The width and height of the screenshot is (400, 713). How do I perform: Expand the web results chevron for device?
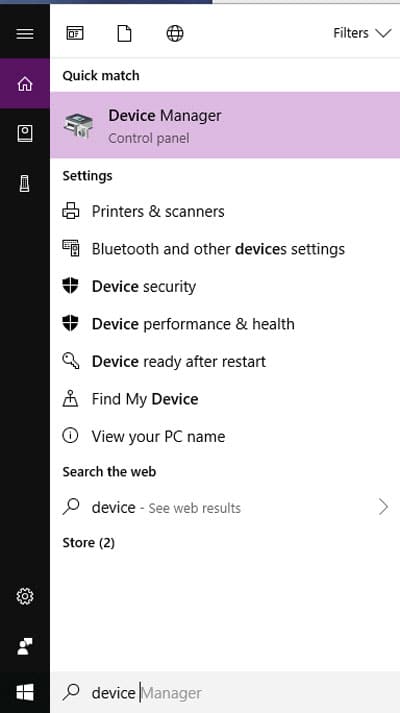[x=384, y=507]
